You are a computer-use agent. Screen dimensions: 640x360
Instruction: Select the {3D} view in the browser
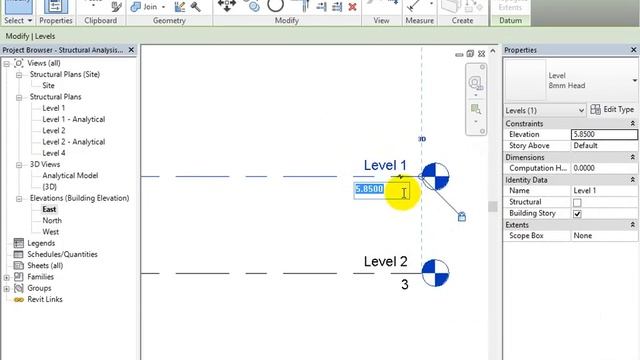click(49, 187)
